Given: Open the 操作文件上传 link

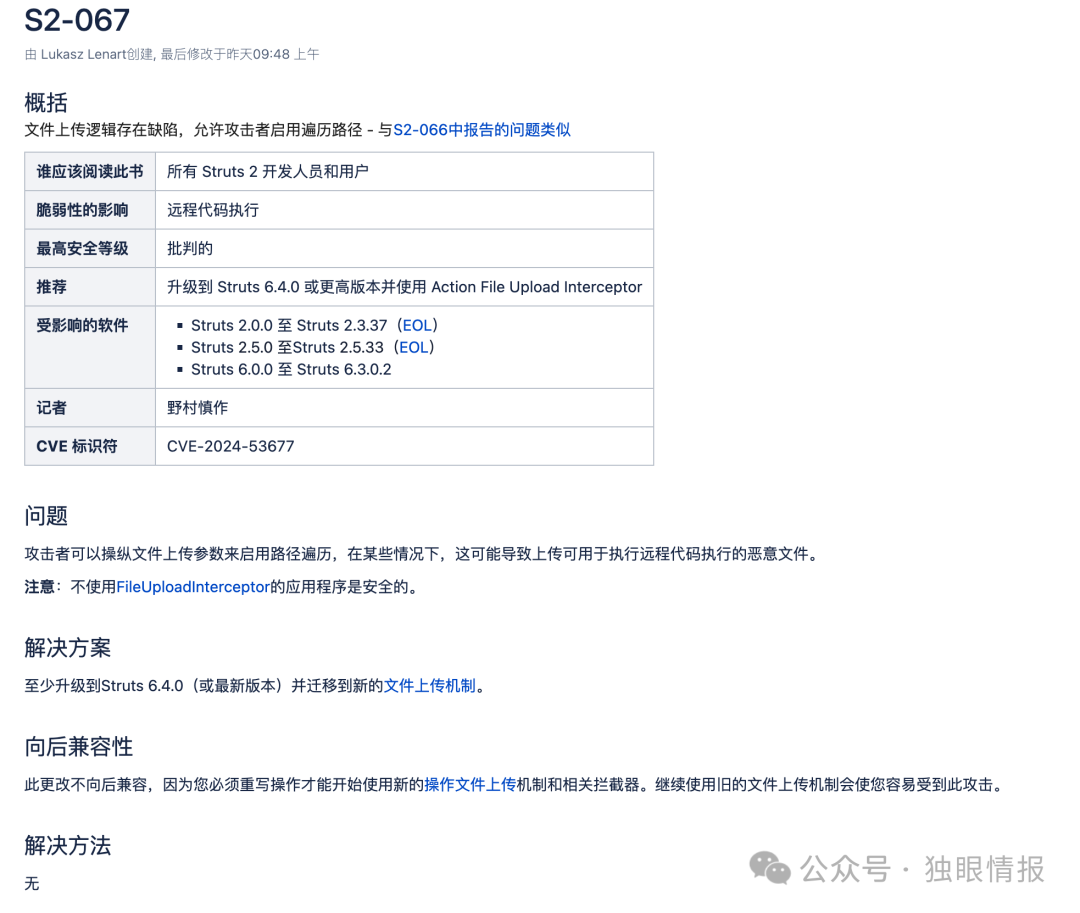Looking at the screenshot, I should click(470, 785).
